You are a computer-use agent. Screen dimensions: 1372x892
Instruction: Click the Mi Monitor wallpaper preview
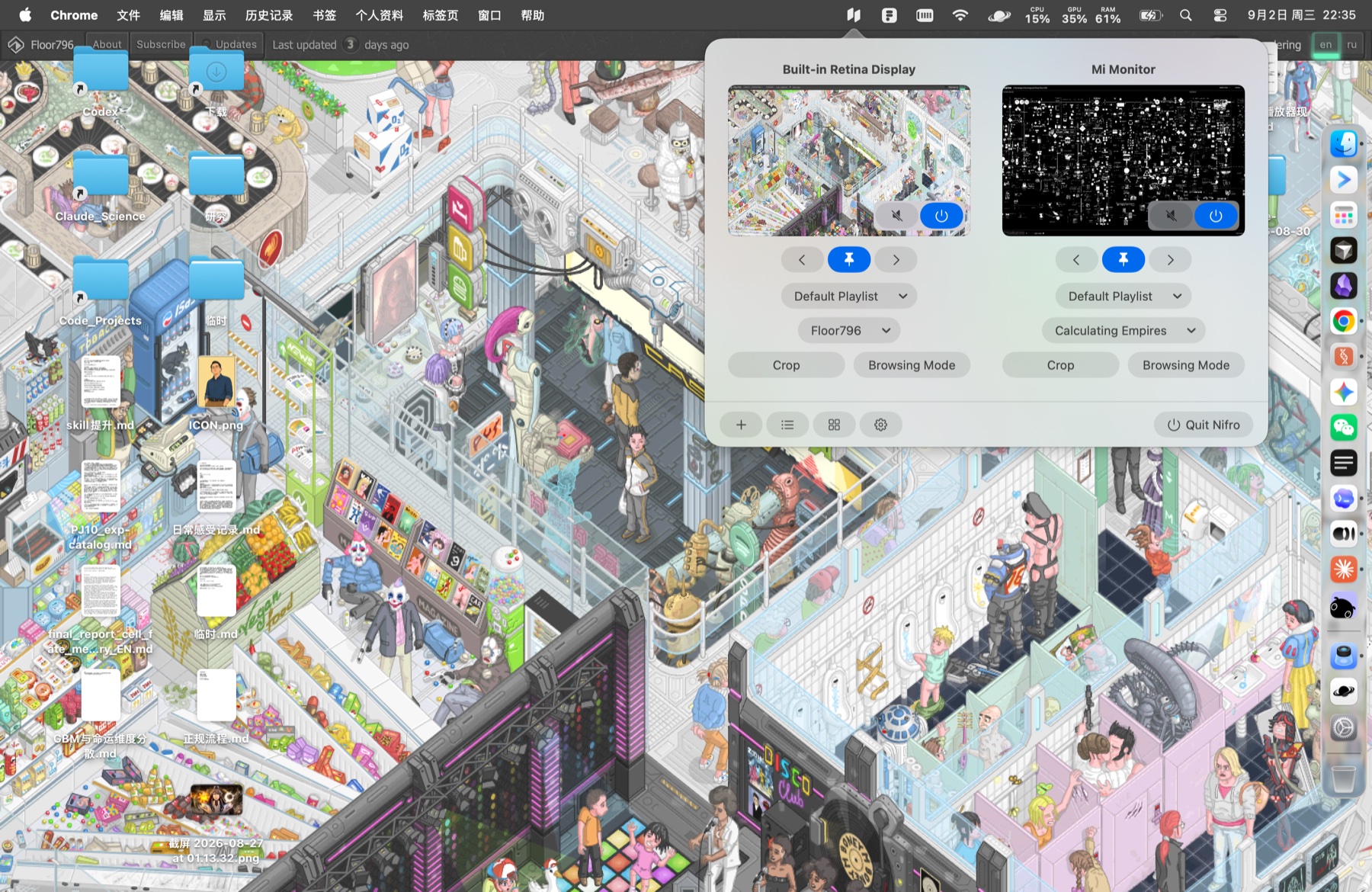1124,160
